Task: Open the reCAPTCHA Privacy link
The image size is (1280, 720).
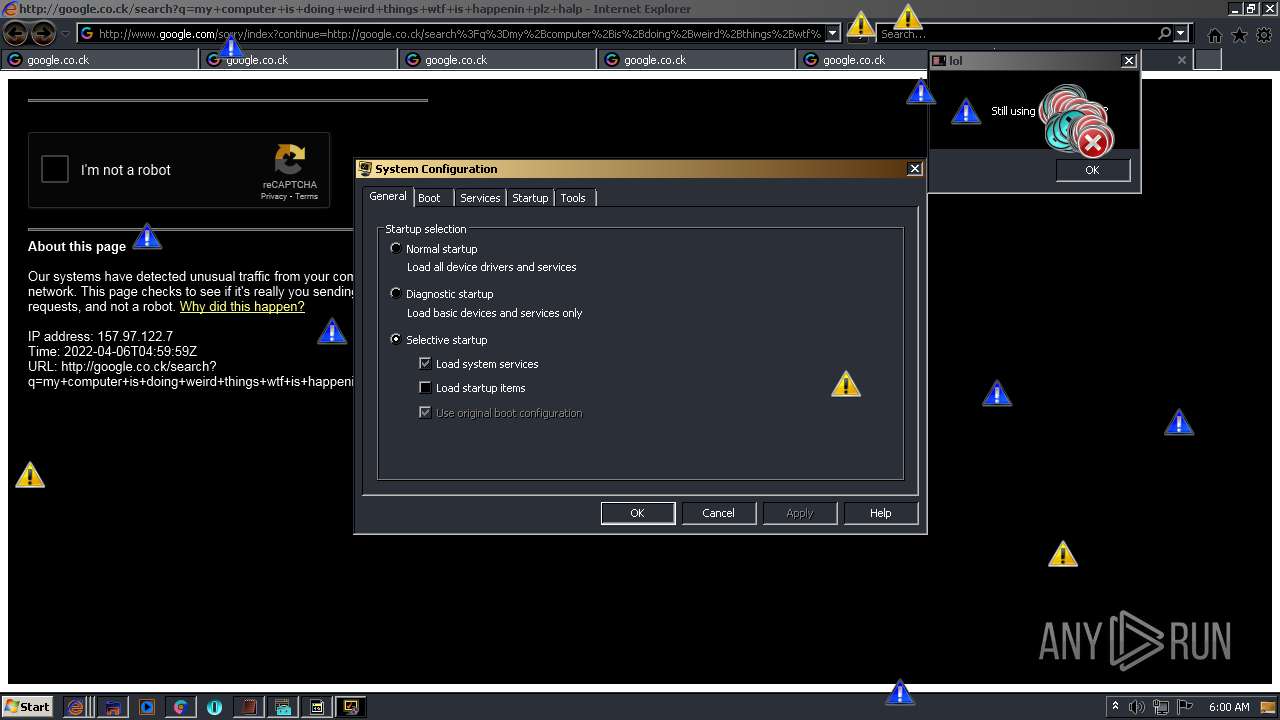Action: 273,196
